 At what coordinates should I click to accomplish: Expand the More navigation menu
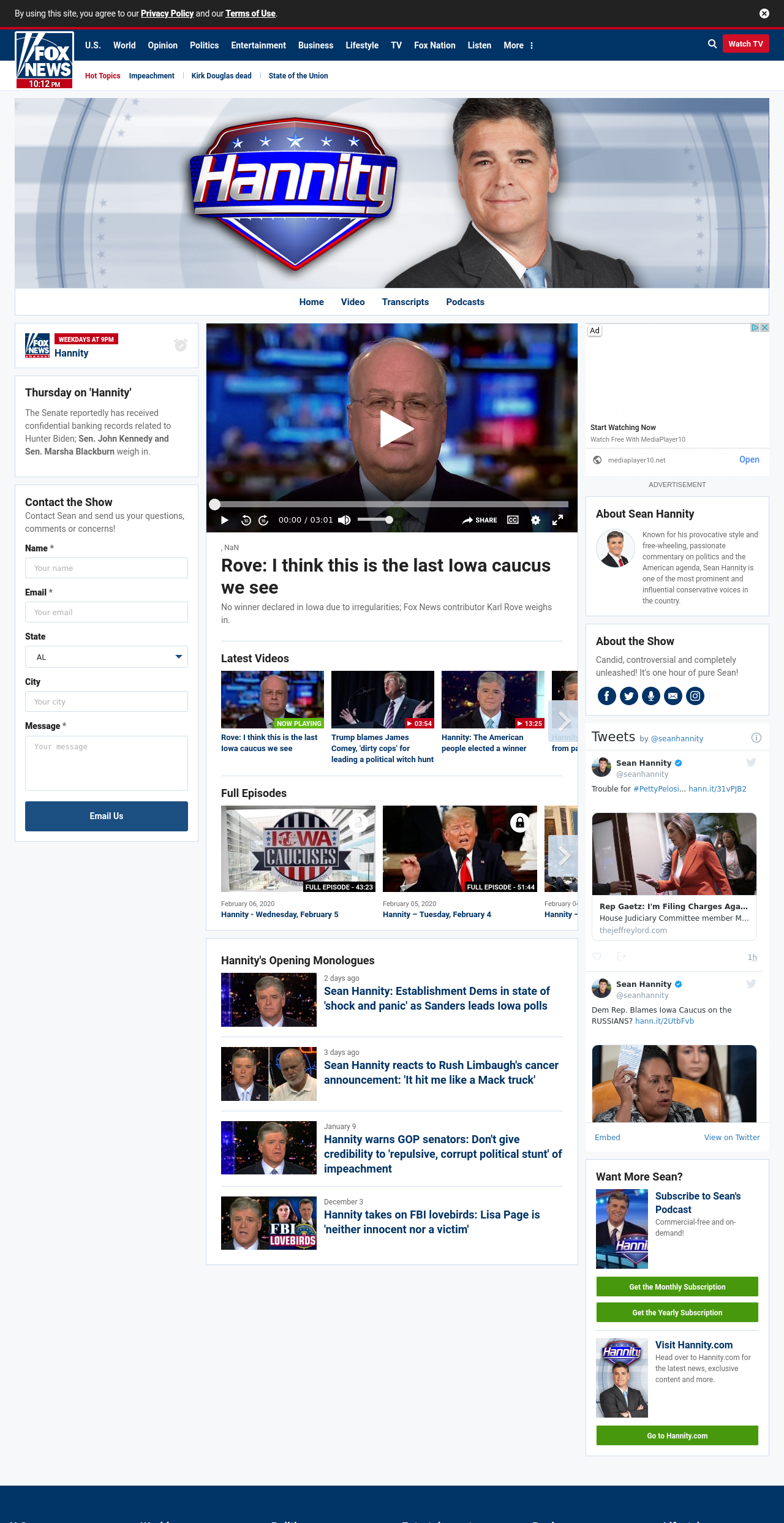coord(518,45)
